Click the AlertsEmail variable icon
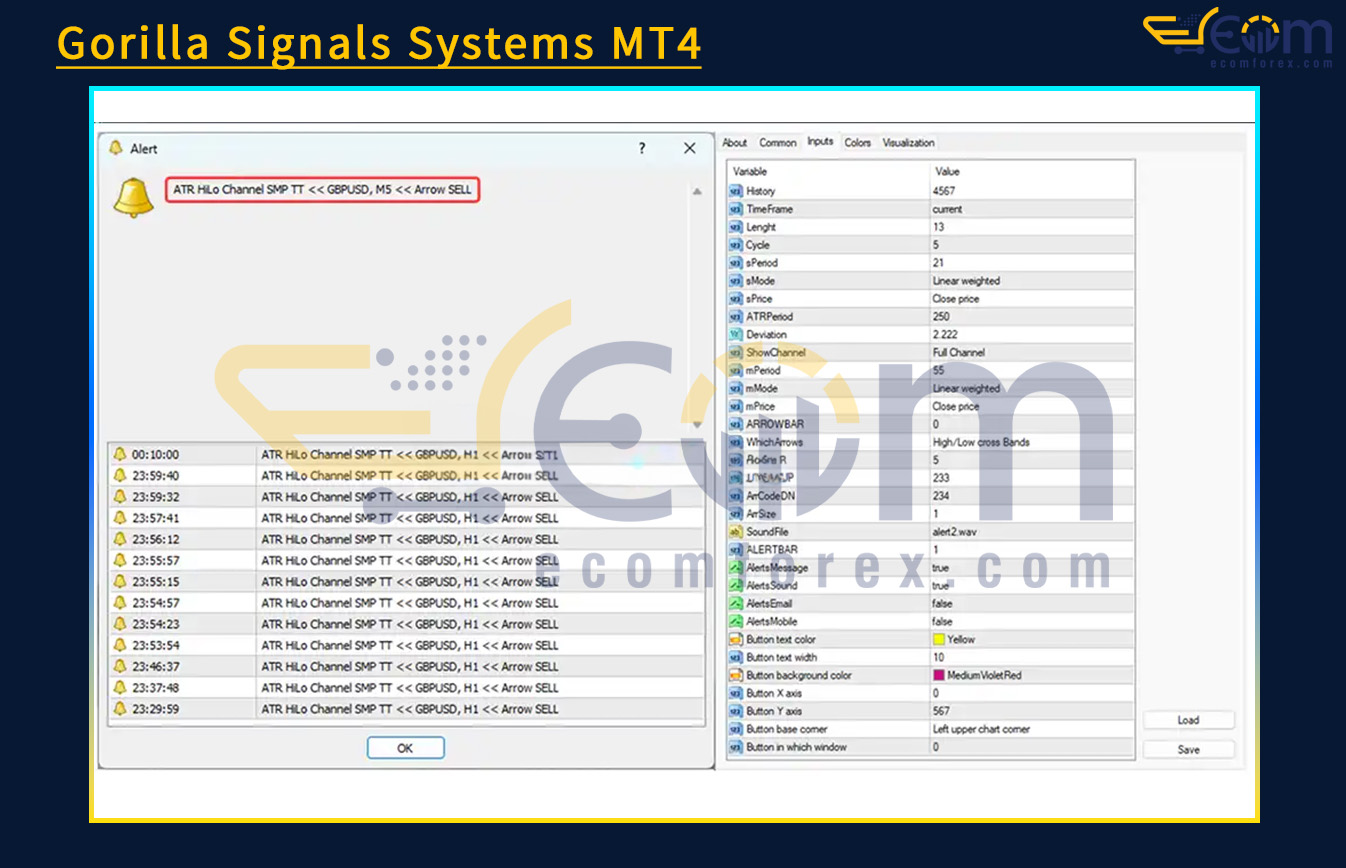The height and width of the screenshot is (868, 1346). 736,603
